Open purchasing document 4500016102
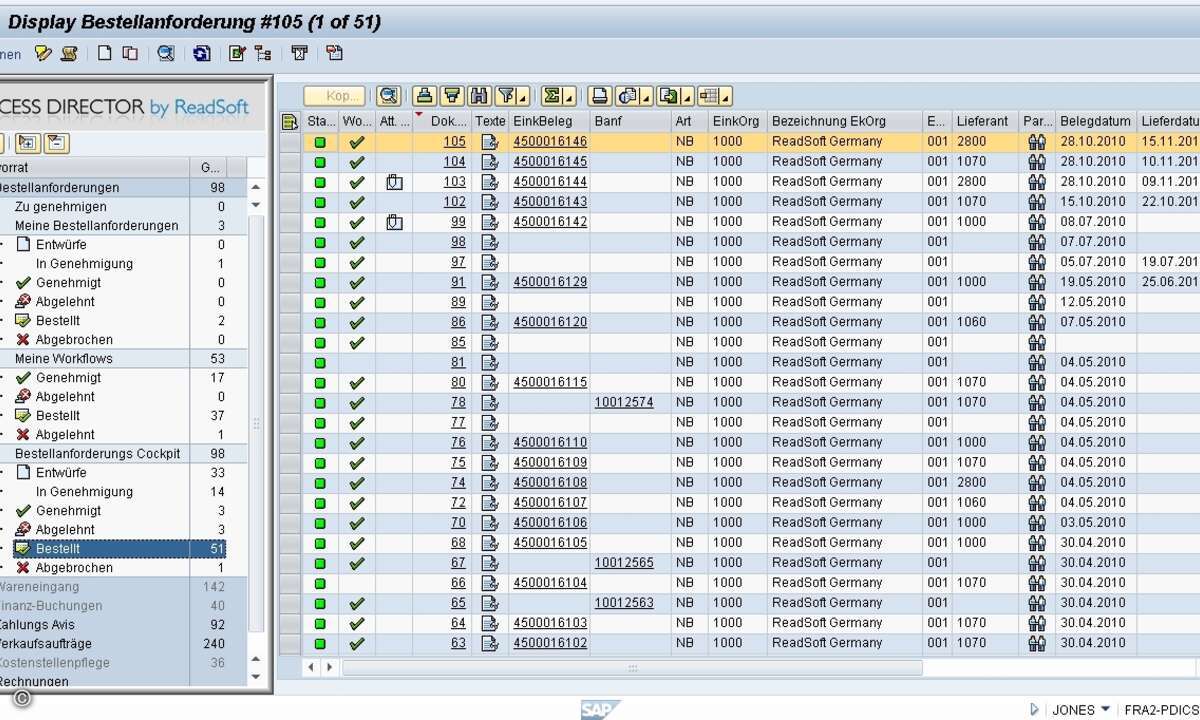 [x=550, y=642]
